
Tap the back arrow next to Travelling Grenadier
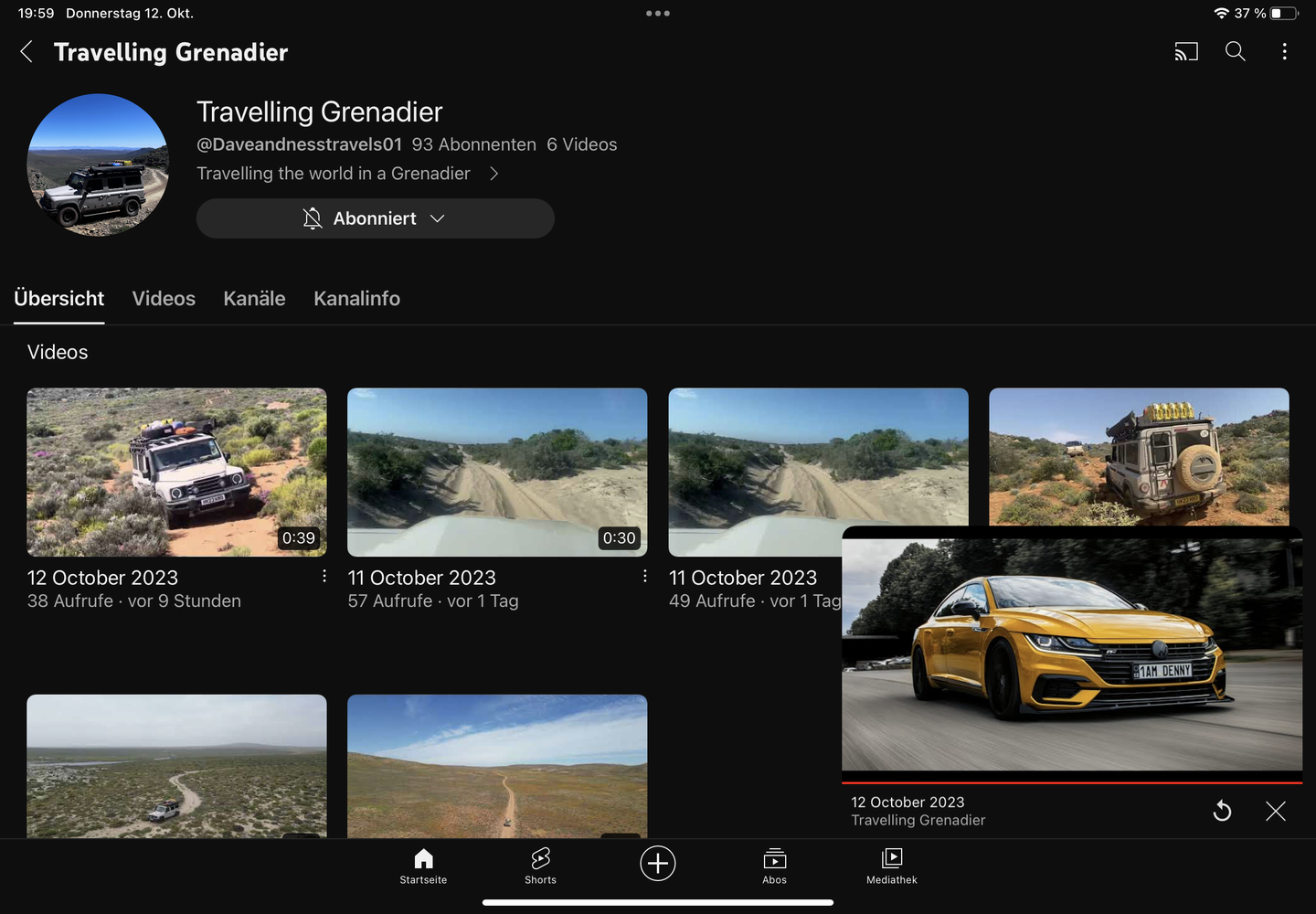[27, 52]
